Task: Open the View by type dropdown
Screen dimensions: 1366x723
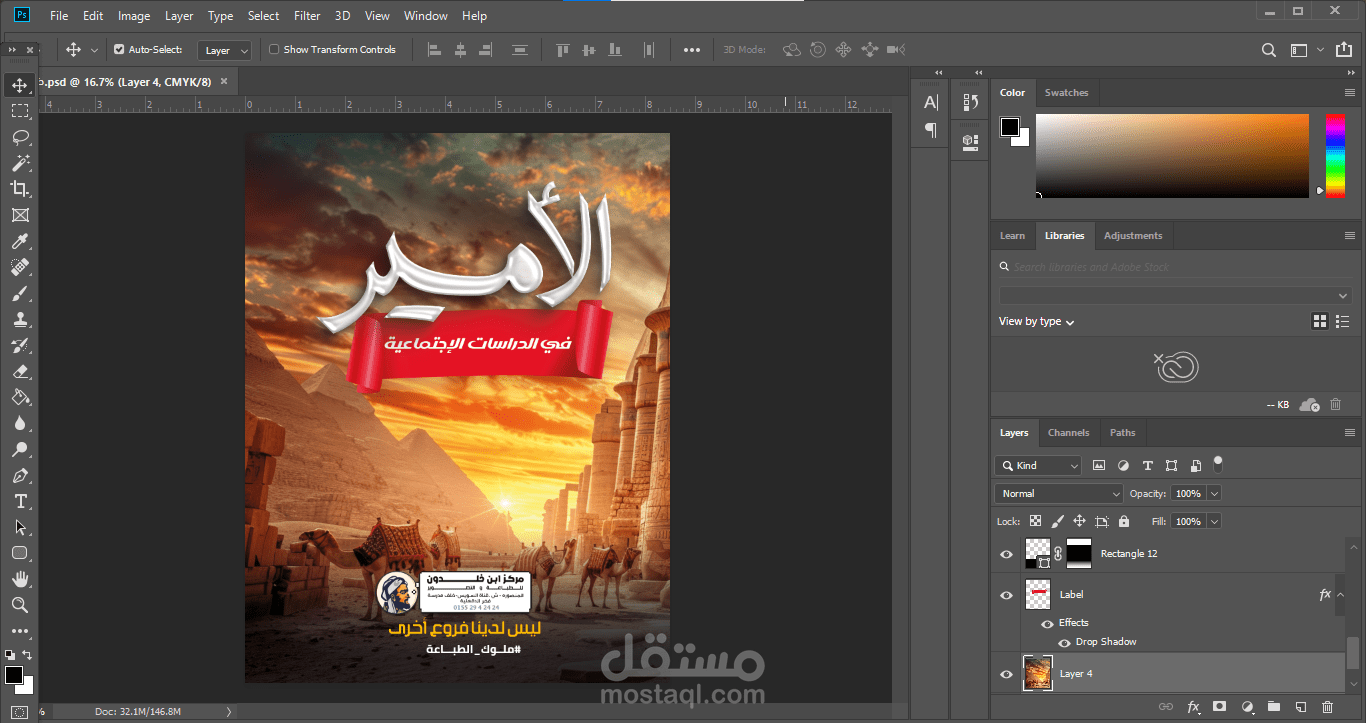Action: (x=1036, y=322)
